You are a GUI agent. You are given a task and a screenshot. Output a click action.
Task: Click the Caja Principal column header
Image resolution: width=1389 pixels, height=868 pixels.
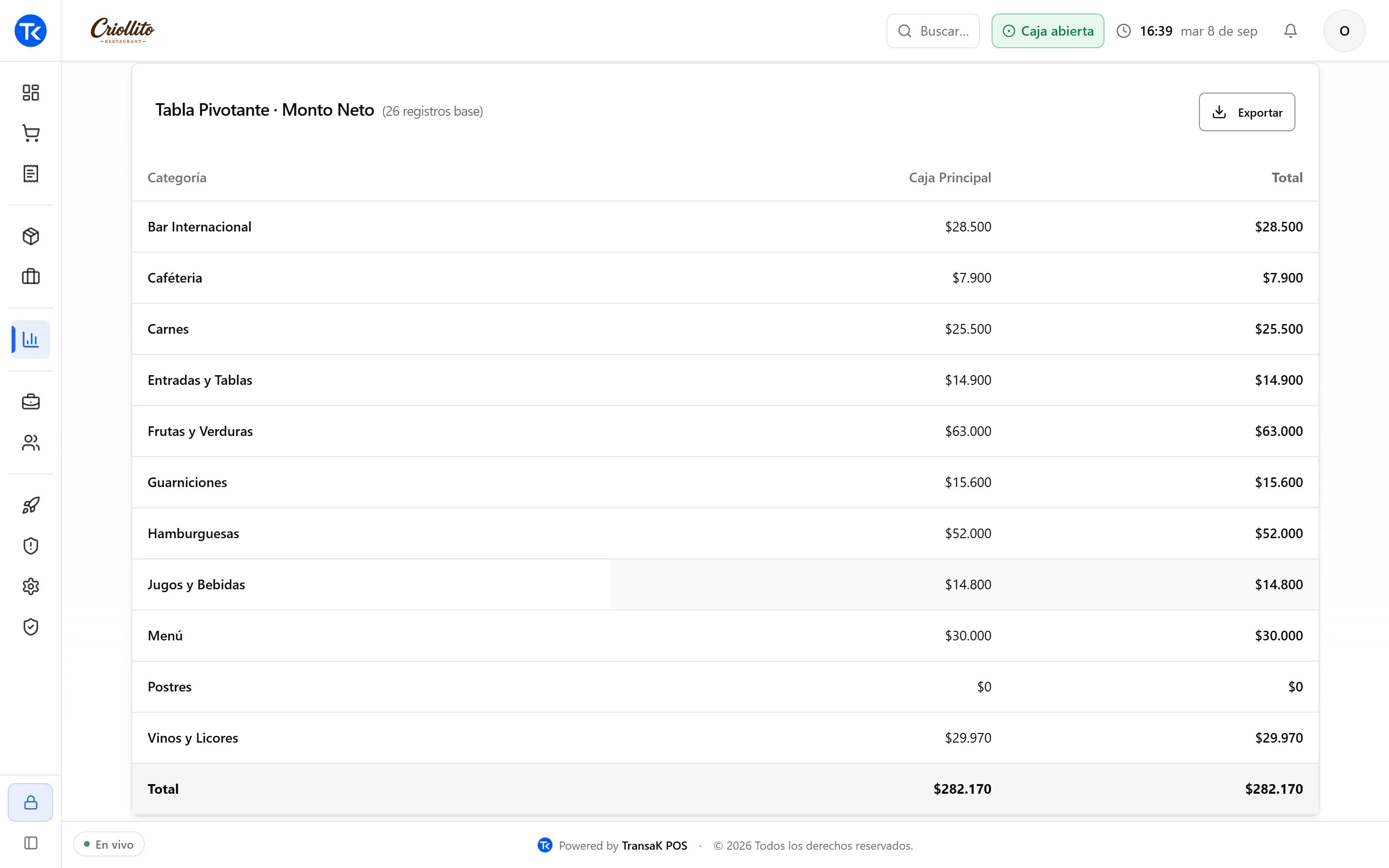(950, 177)
